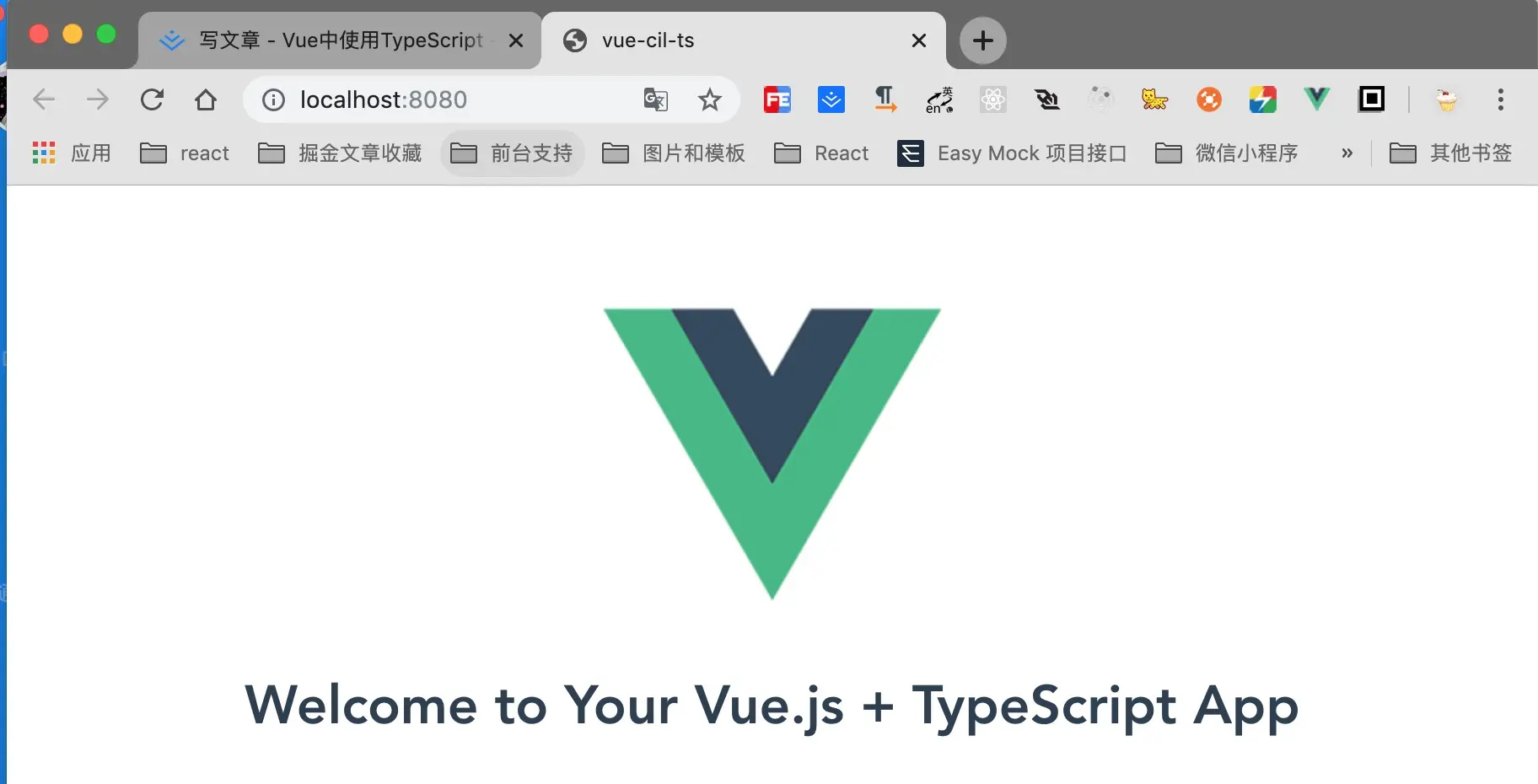Open the Chrome three-dot menu

coord(1501,99)
